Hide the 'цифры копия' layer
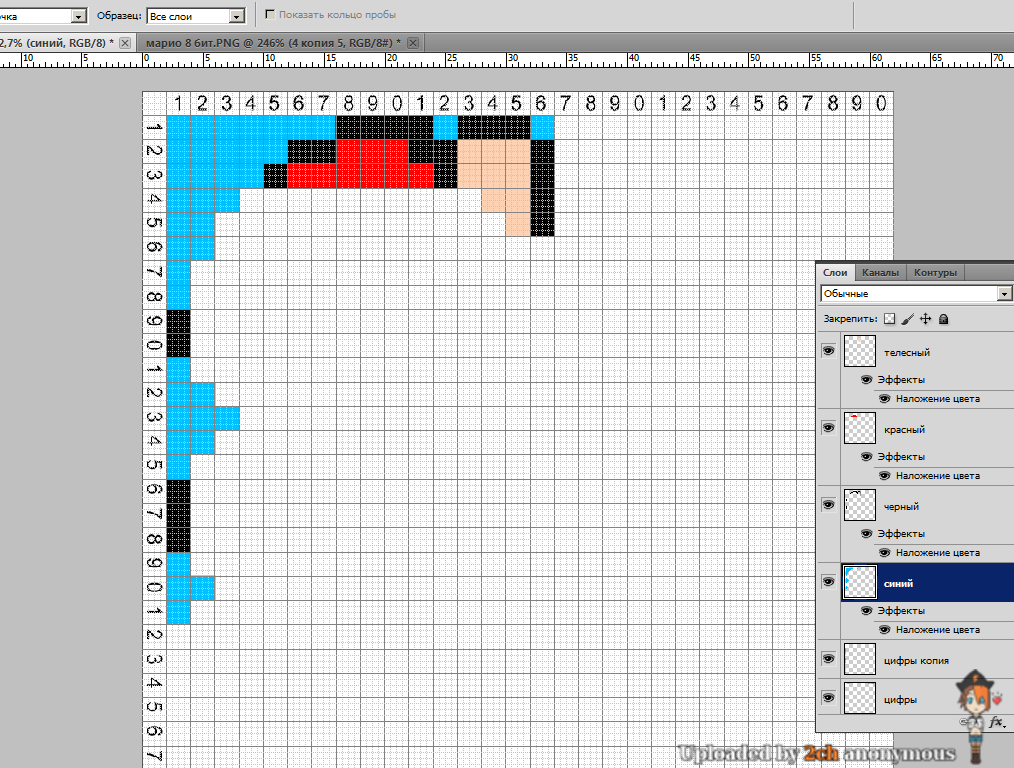Image resolution: width=1014 pixels, height=768 pixels. tap(828, 659)
